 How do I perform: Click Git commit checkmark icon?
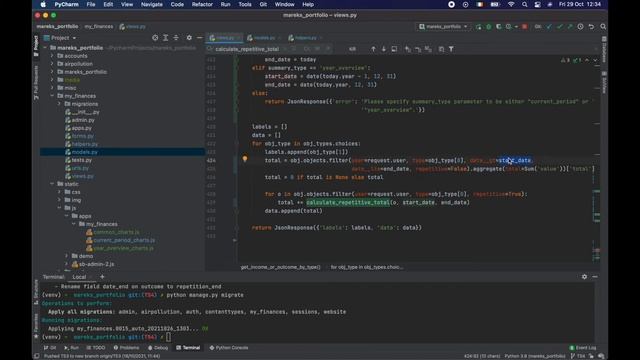pos(560,27)
